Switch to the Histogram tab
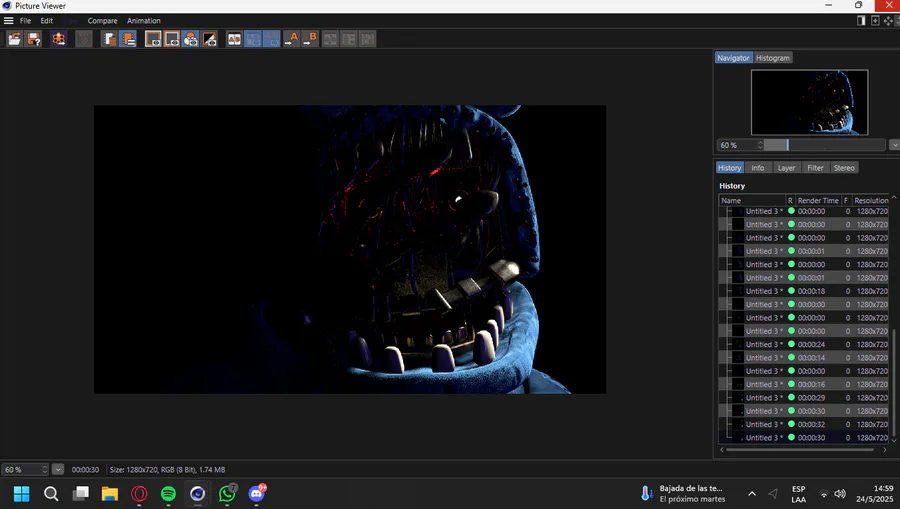The width and height of the screenshot is (900, 509). pyautogui.click(x=773, y=58)
